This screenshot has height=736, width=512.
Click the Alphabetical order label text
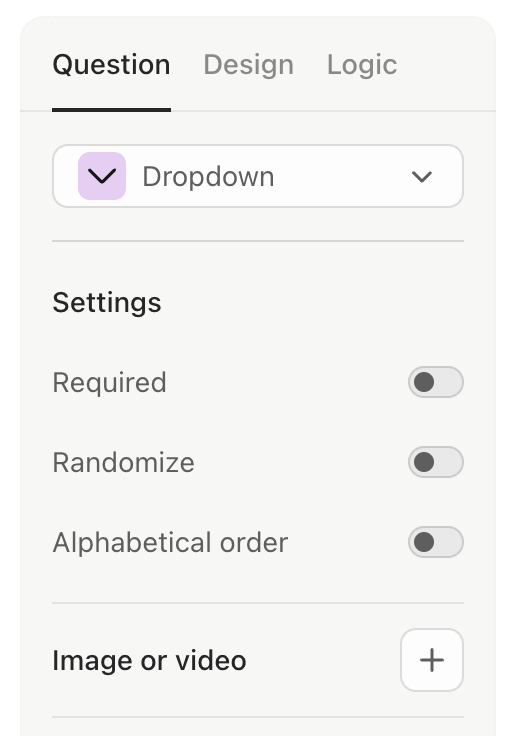pyautogui.click(x=170, y=543)
